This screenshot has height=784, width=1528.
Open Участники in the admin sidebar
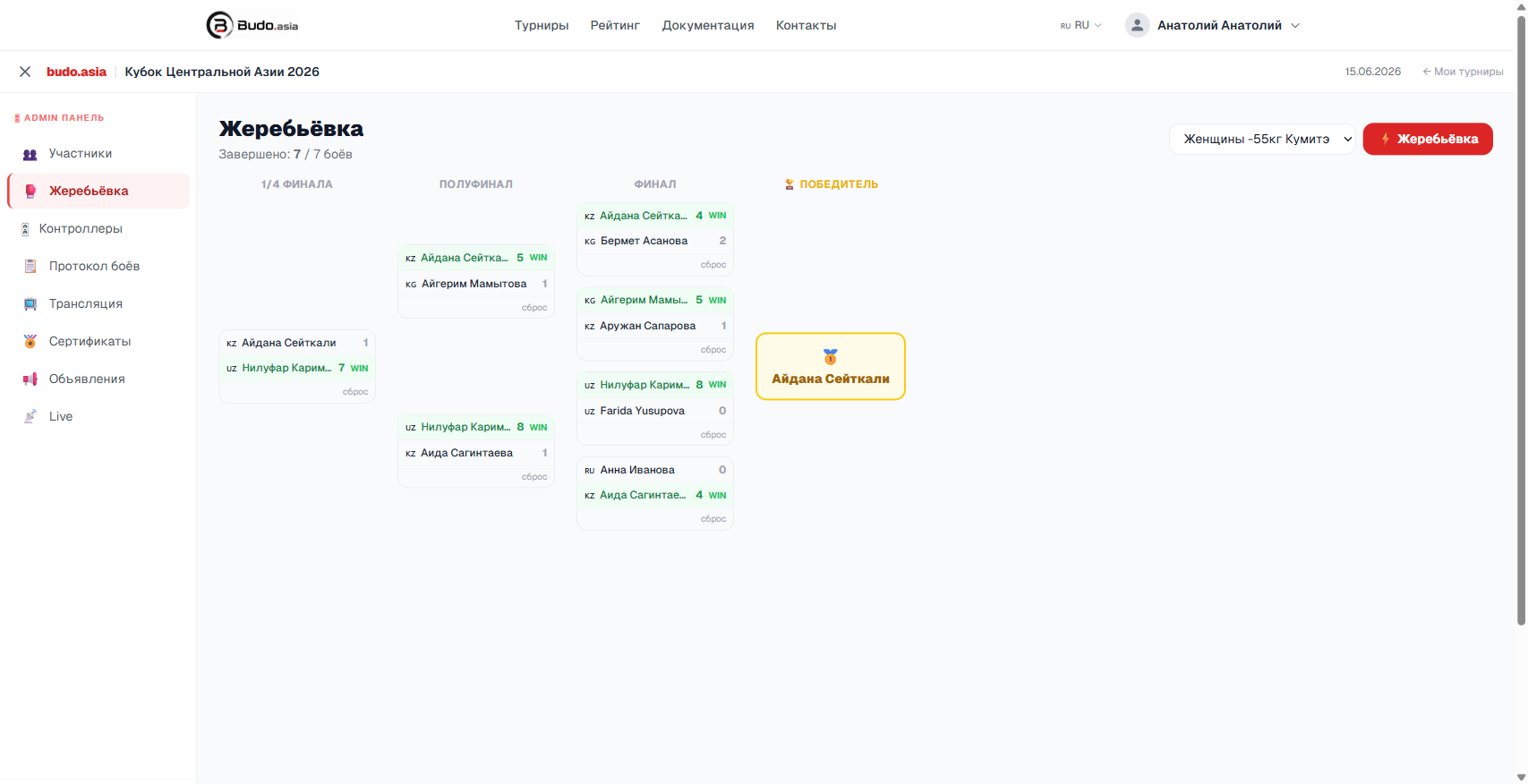(98, 154)
